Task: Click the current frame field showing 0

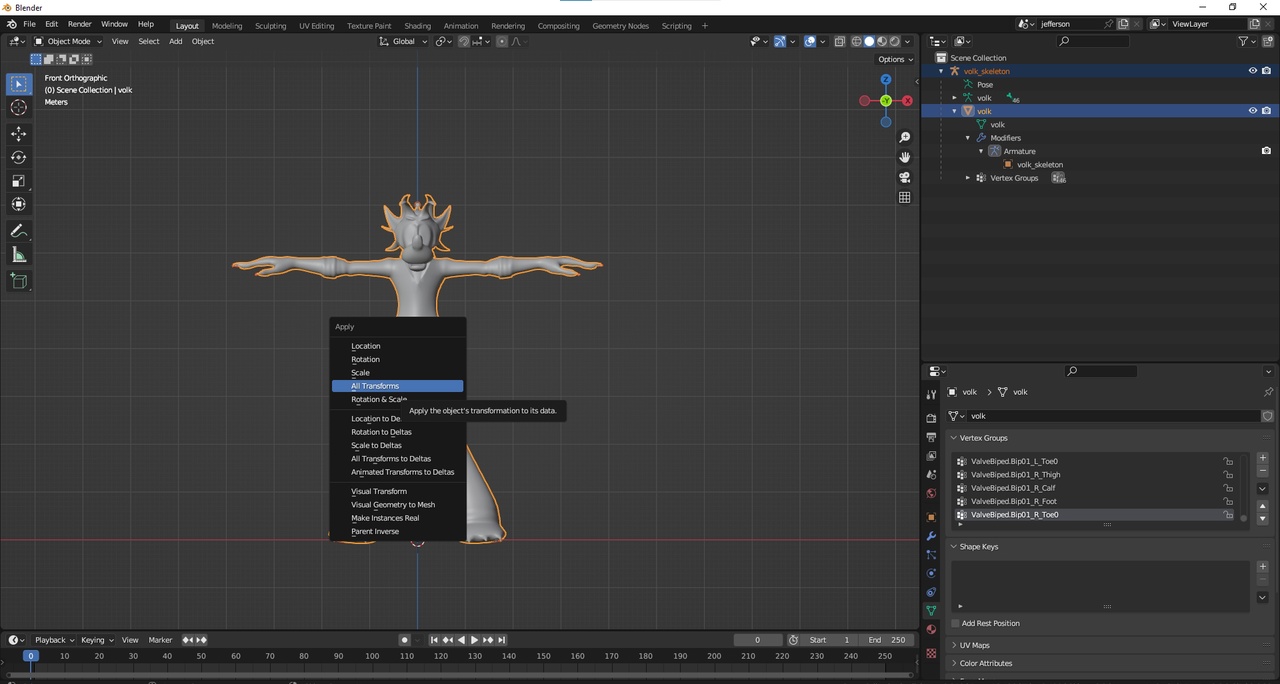Action: pyautogui.click(x=757, y=640)
